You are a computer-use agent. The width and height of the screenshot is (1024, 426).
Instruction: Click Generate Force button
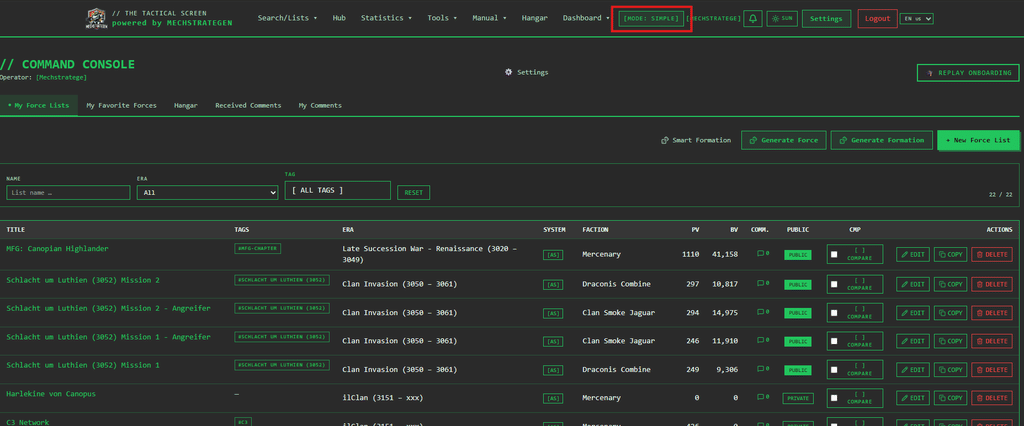(784, 140)
